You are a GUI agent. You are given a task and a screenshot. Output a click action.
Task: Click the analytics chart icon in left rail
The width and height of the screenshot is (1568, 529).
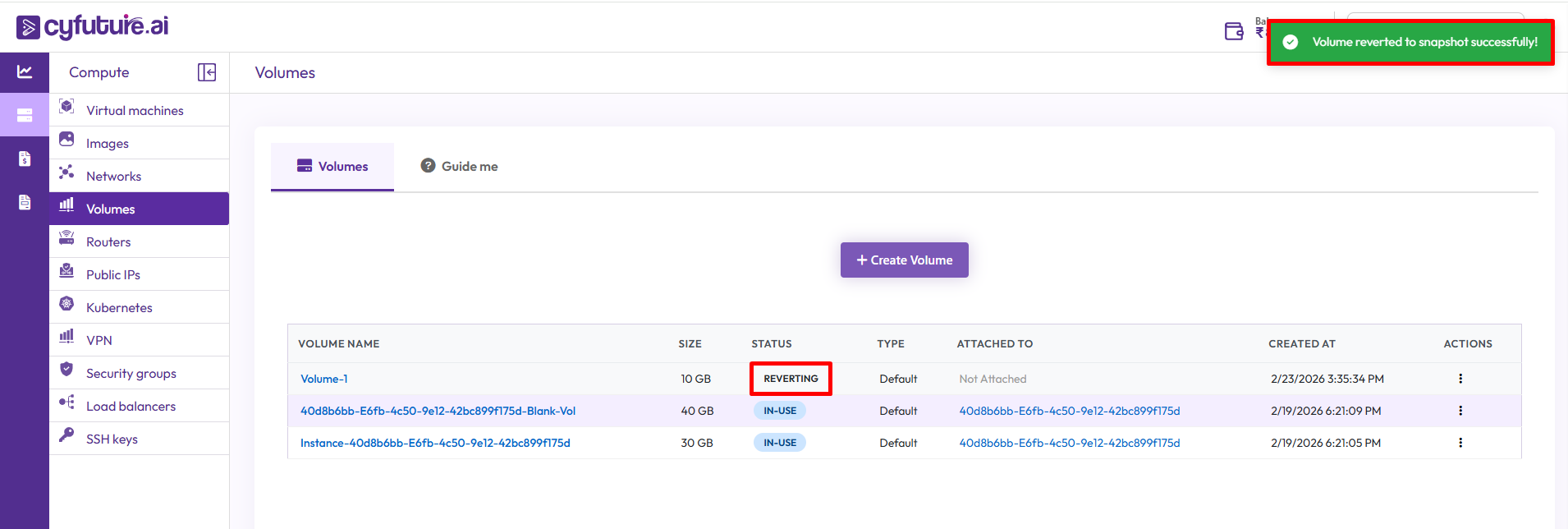(25, 72)
